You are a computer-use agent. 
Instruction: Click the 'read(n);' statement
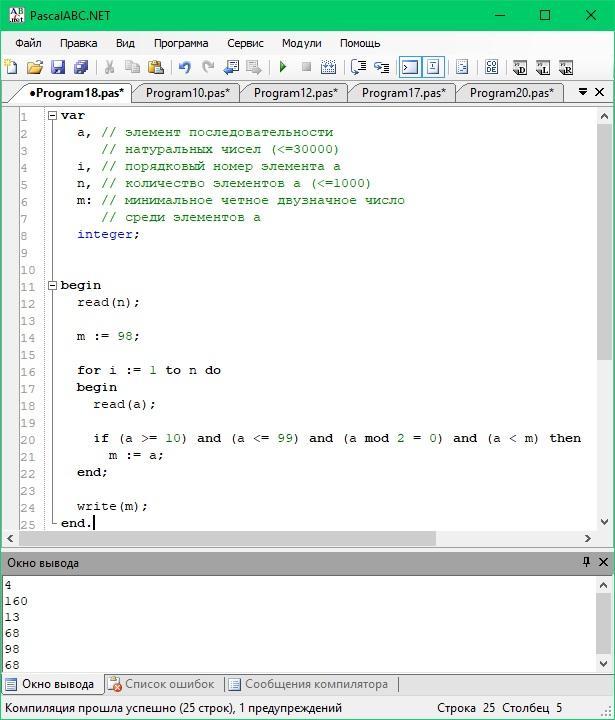click(x=108, y=302)
